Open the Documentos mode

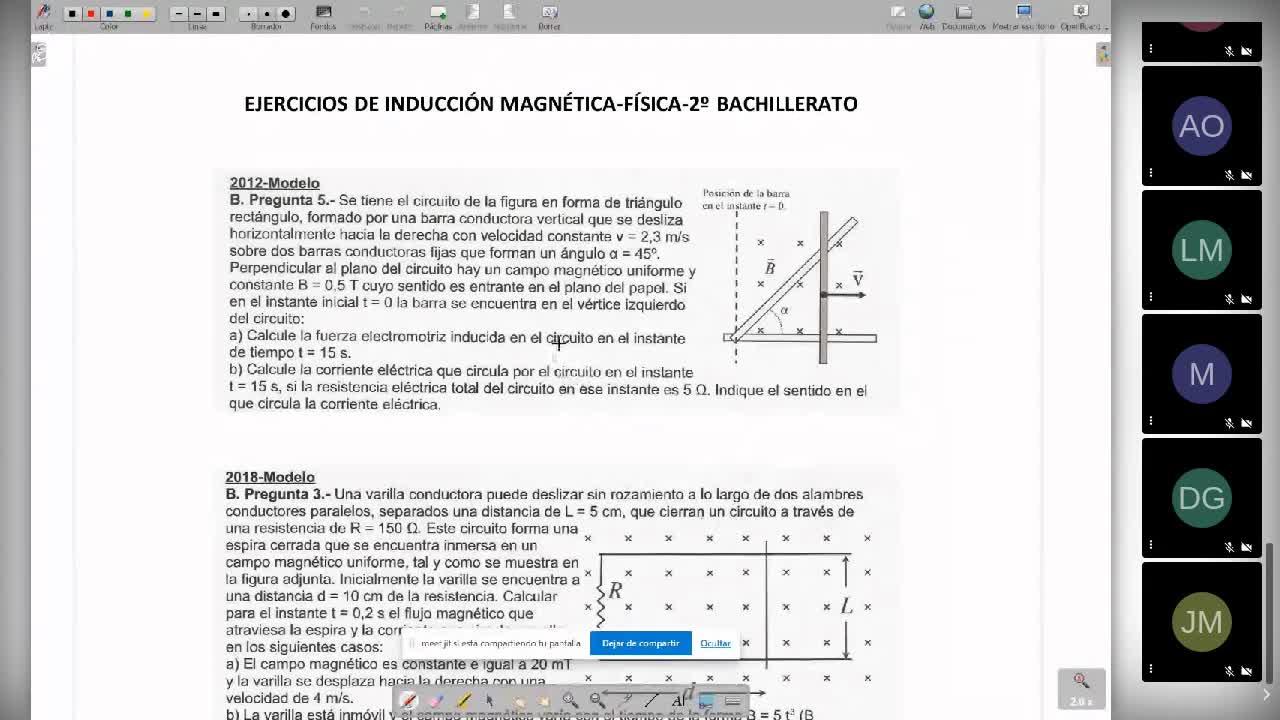964,16
